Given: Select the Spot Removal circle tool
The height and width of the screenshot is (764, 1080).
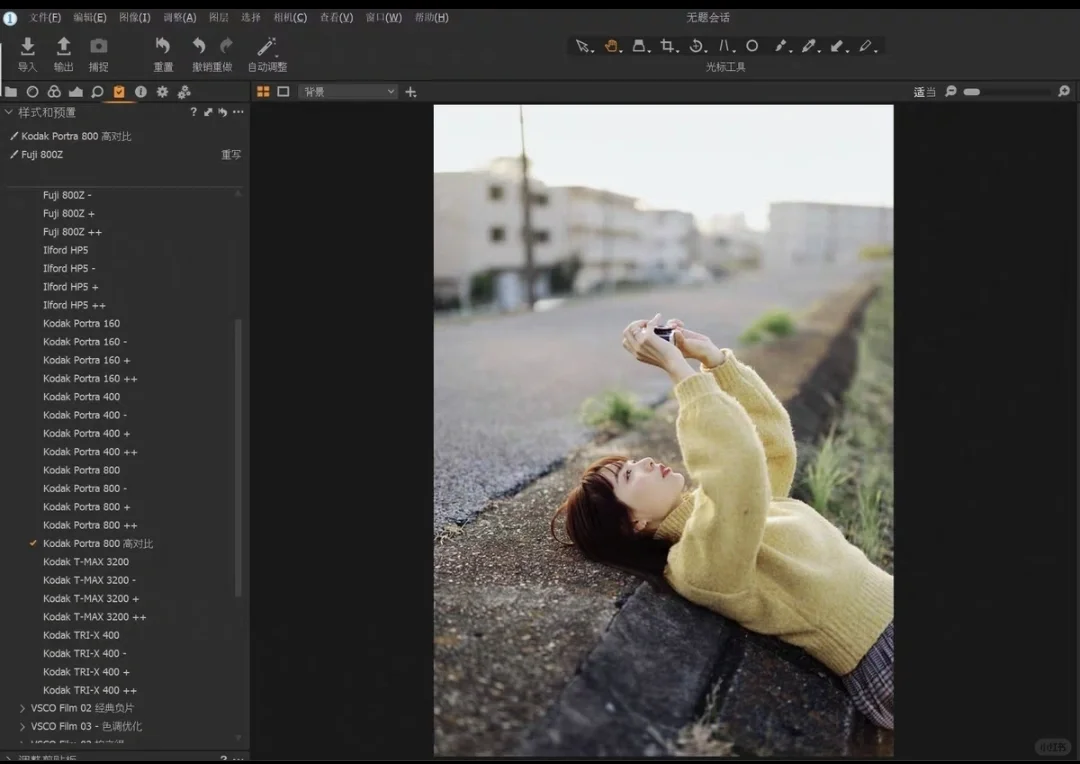Looking at the screenshot, I should tap(752, 45).
